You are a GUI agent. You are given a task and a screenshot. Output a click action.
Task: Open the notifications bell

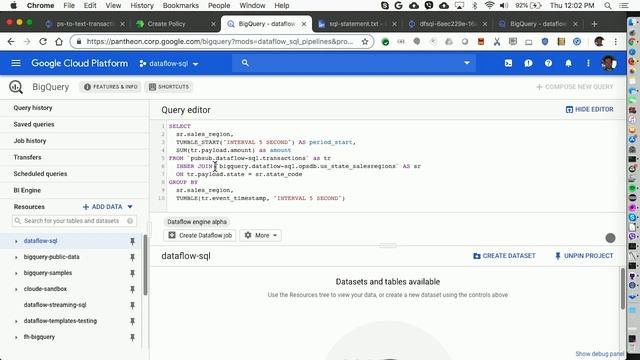[568, 63]
